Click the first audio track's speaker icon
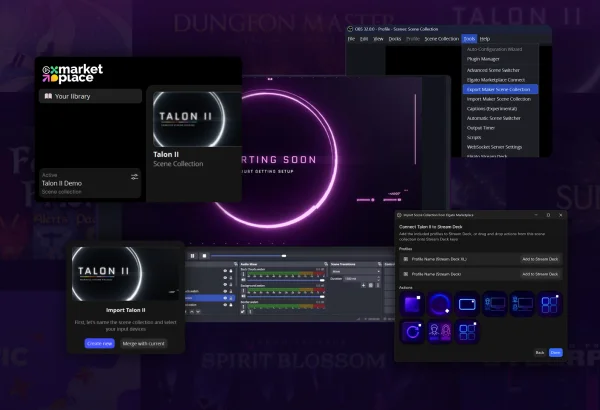600x410 pixels. click(243, 280)
